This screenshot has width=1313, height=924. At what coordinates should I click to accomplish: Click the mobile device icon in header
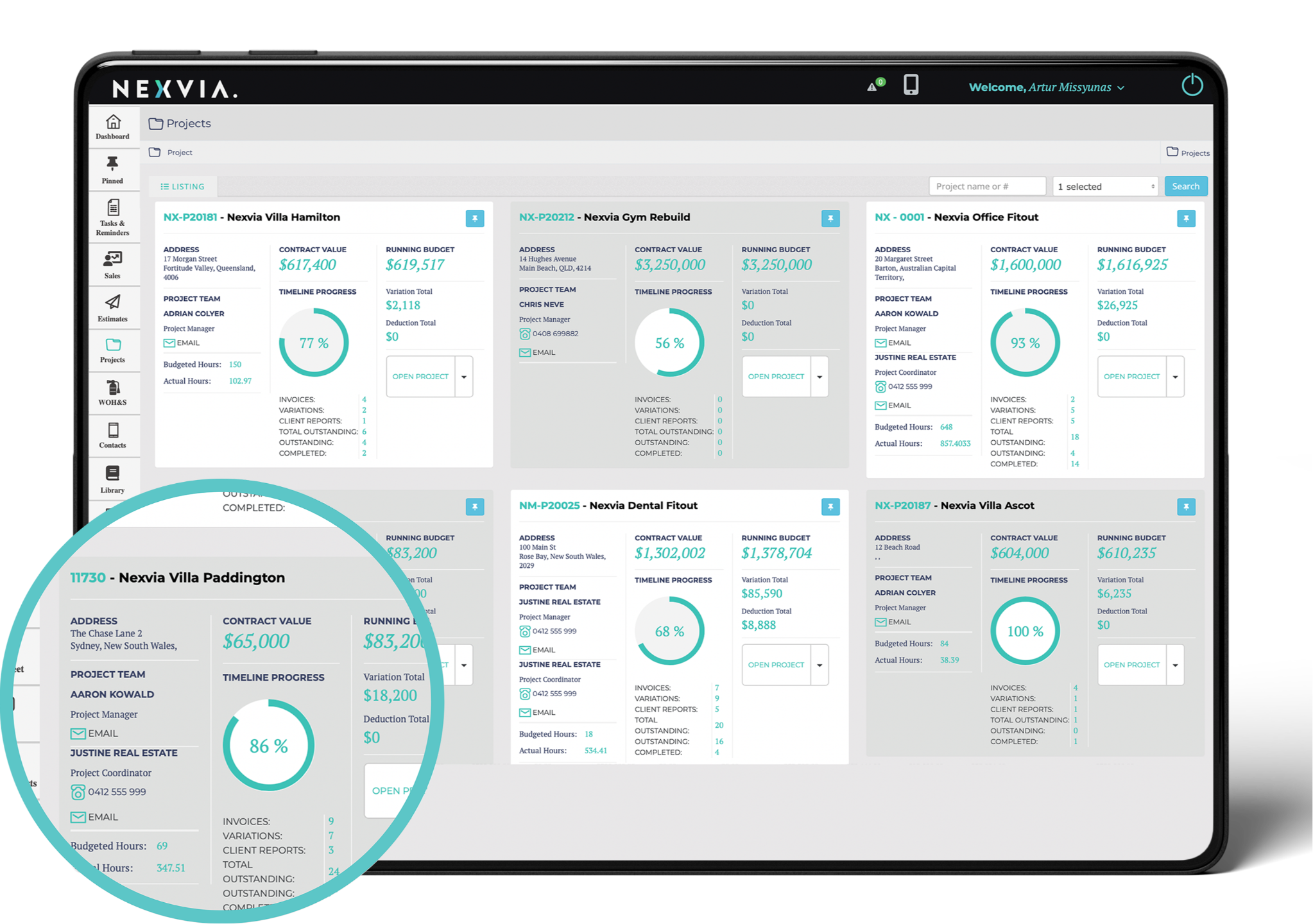pyautogui.click(x=911, y=85)
